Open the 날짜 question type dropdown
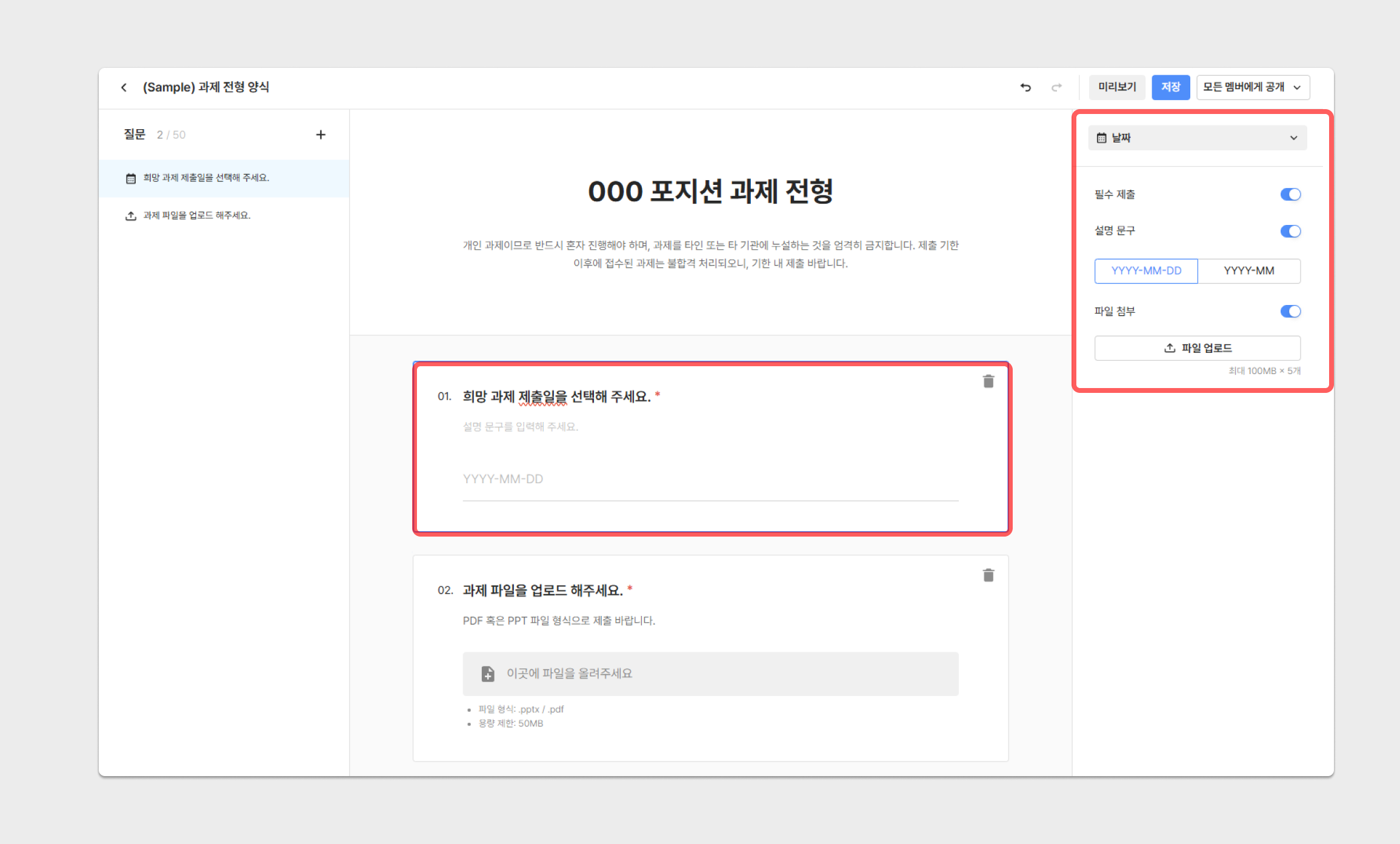 (1197, 138)
